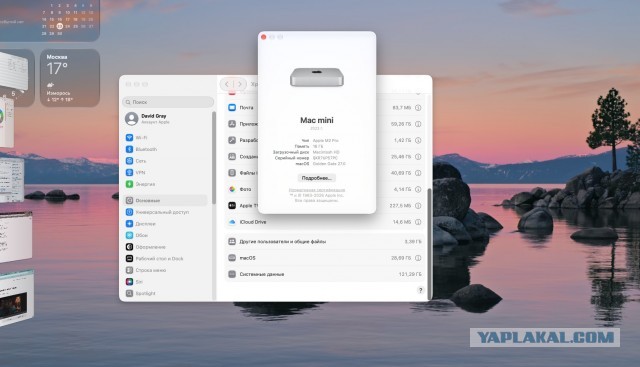Viewport: 640px width, 367px height.
Task: Click the Mac mini title text
Action: coord(317,120)
